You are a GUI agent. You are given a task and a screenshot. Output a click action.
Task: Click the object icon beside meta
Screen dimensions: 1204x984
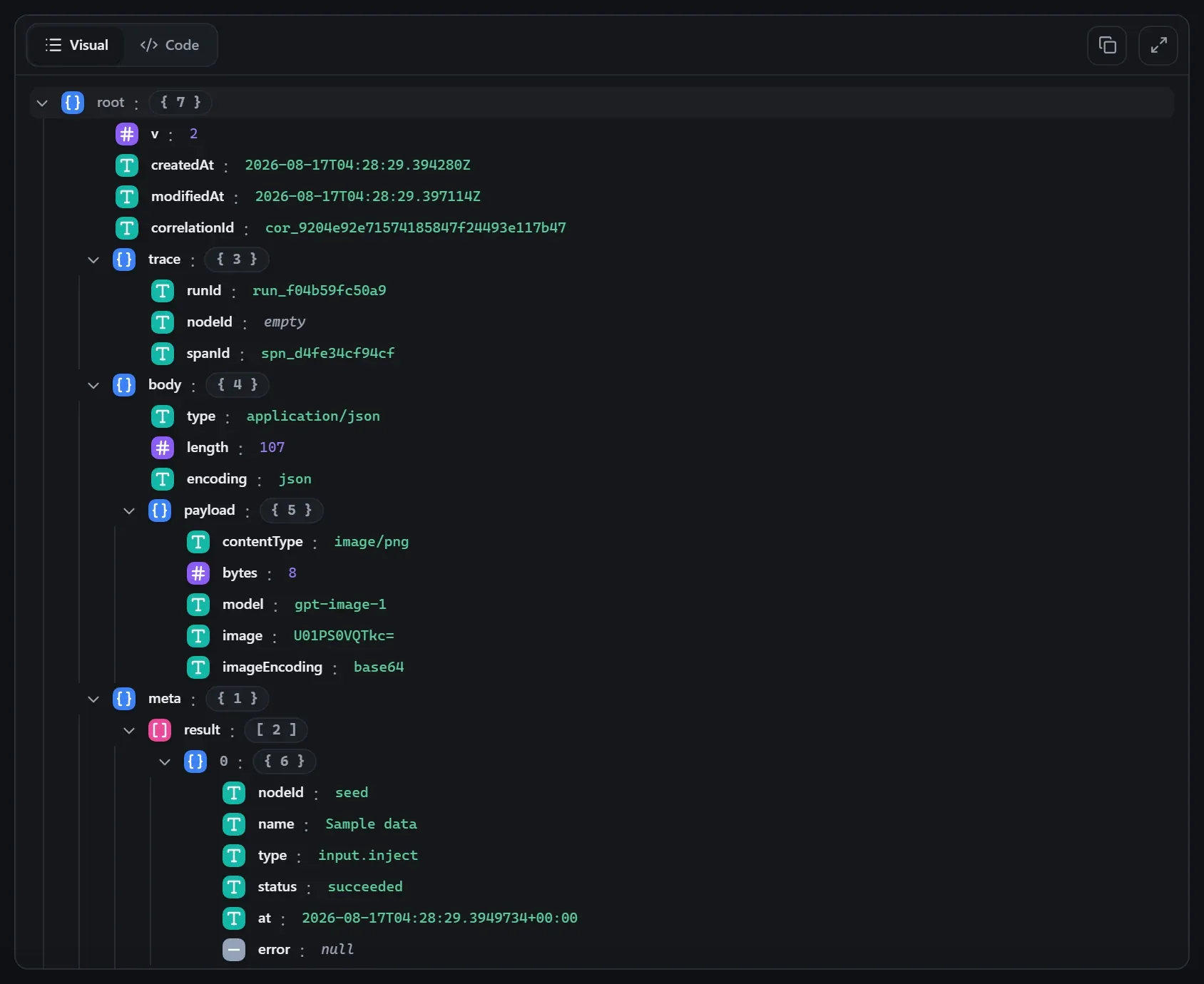pos(124,699)
